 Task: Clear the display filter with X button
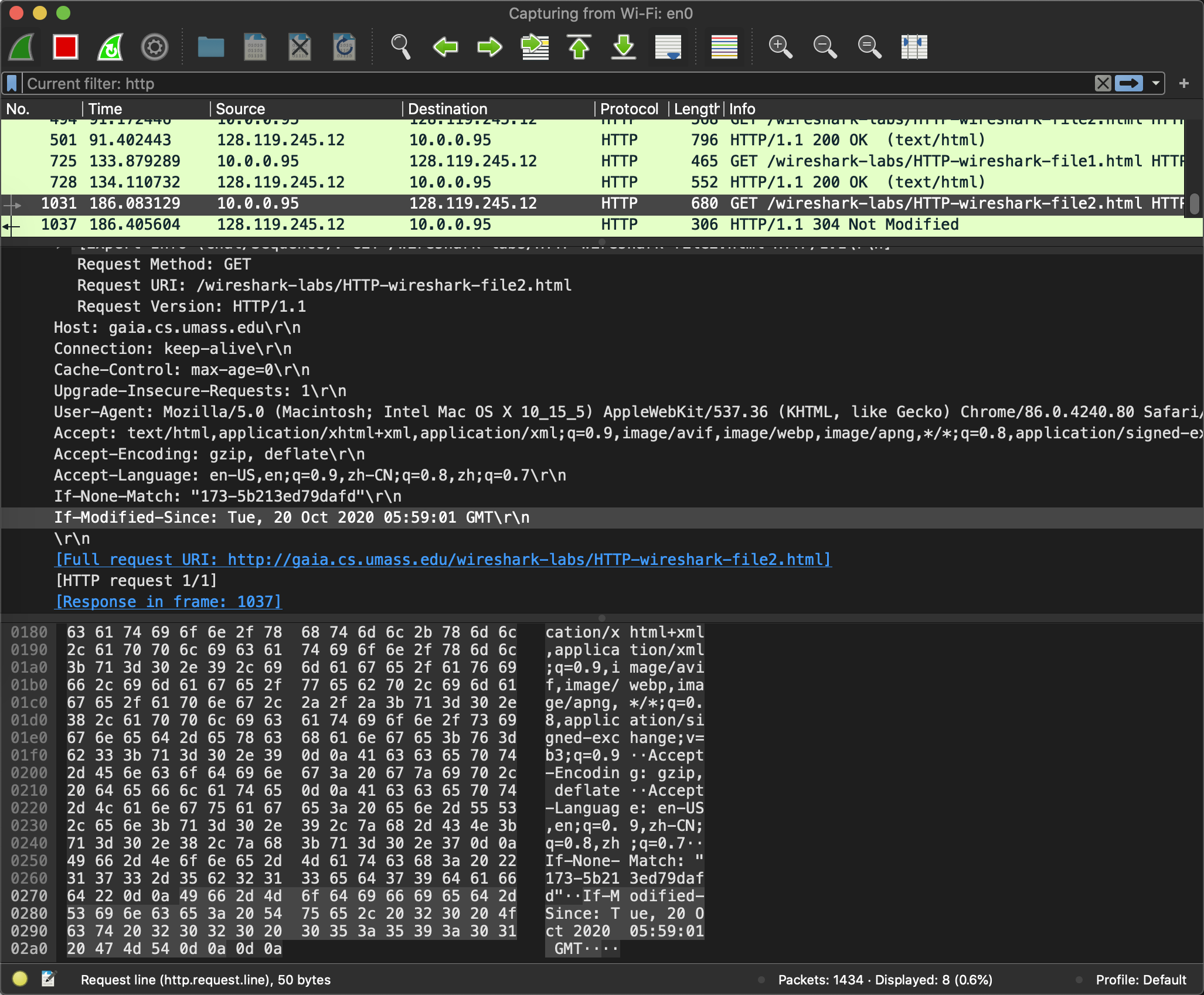click(1103, 84)
